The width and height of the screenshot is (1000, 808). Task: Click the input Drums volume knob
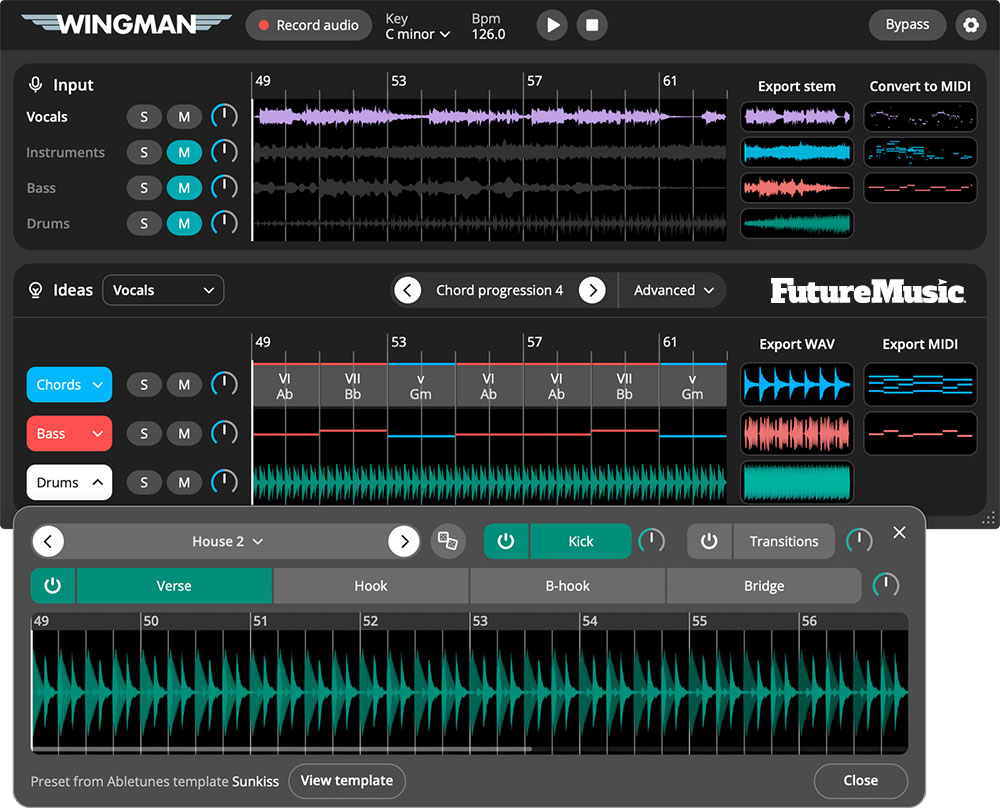[x=224, y=223]
